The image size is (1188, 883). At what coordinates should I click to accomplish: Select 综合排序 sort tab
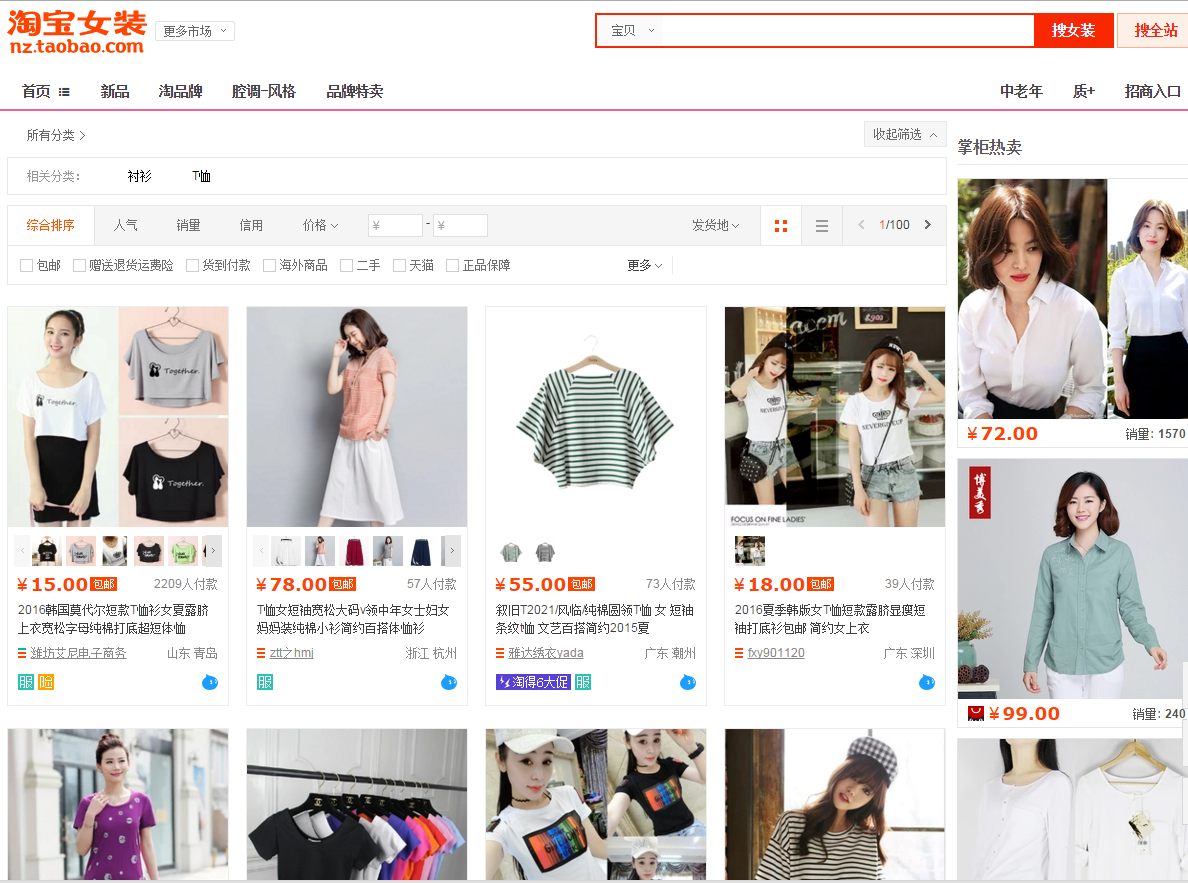(51, 225)
